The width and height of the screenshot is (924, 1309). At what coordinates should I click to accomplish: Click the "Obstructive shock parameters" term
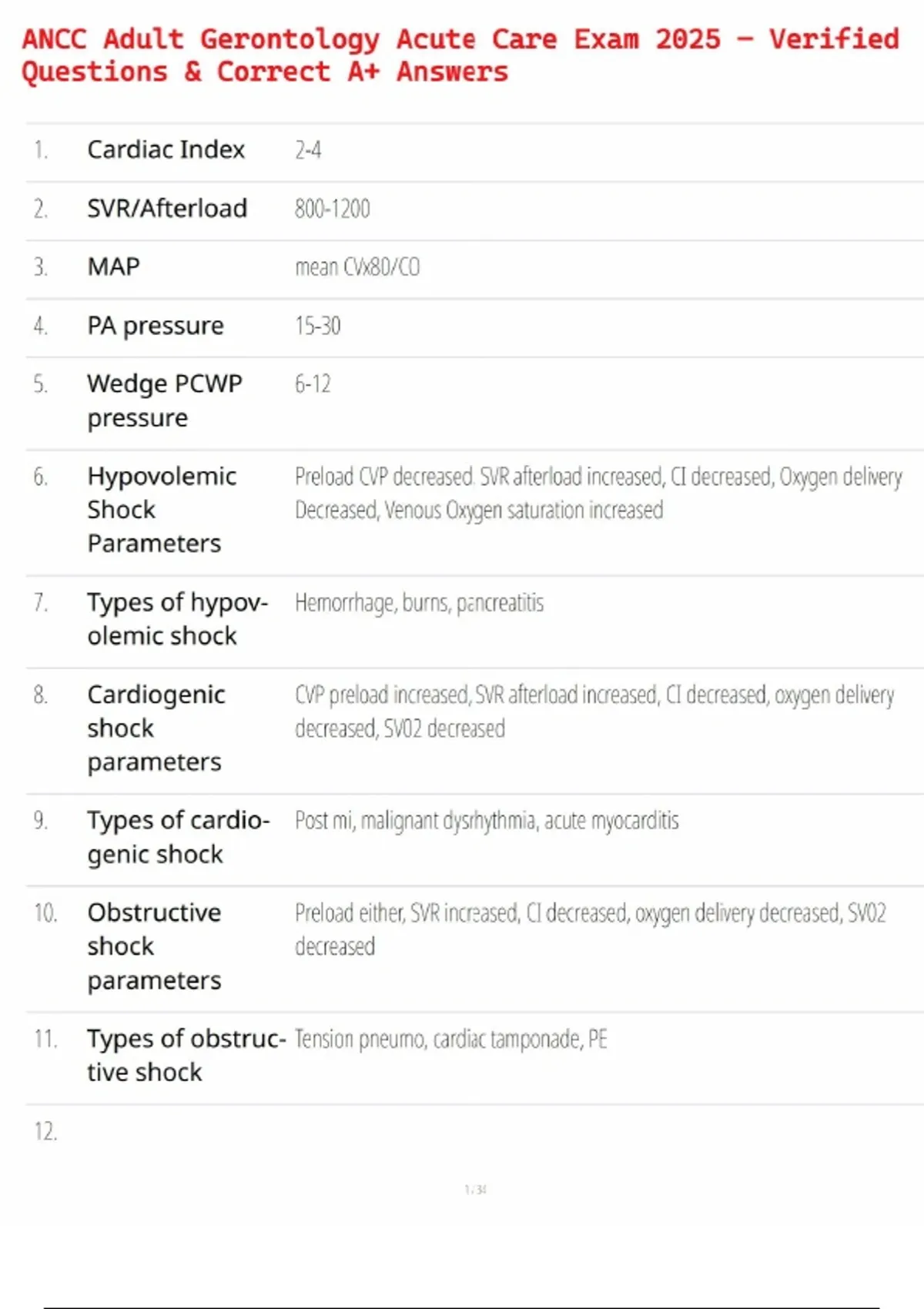(x=154, y=946)
